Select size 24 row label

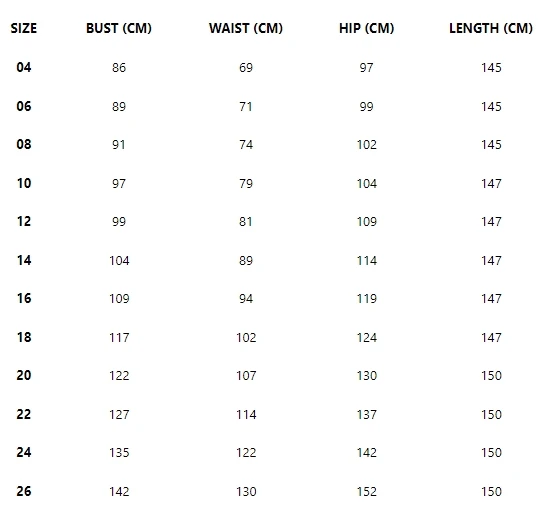(x=24, y=452)
